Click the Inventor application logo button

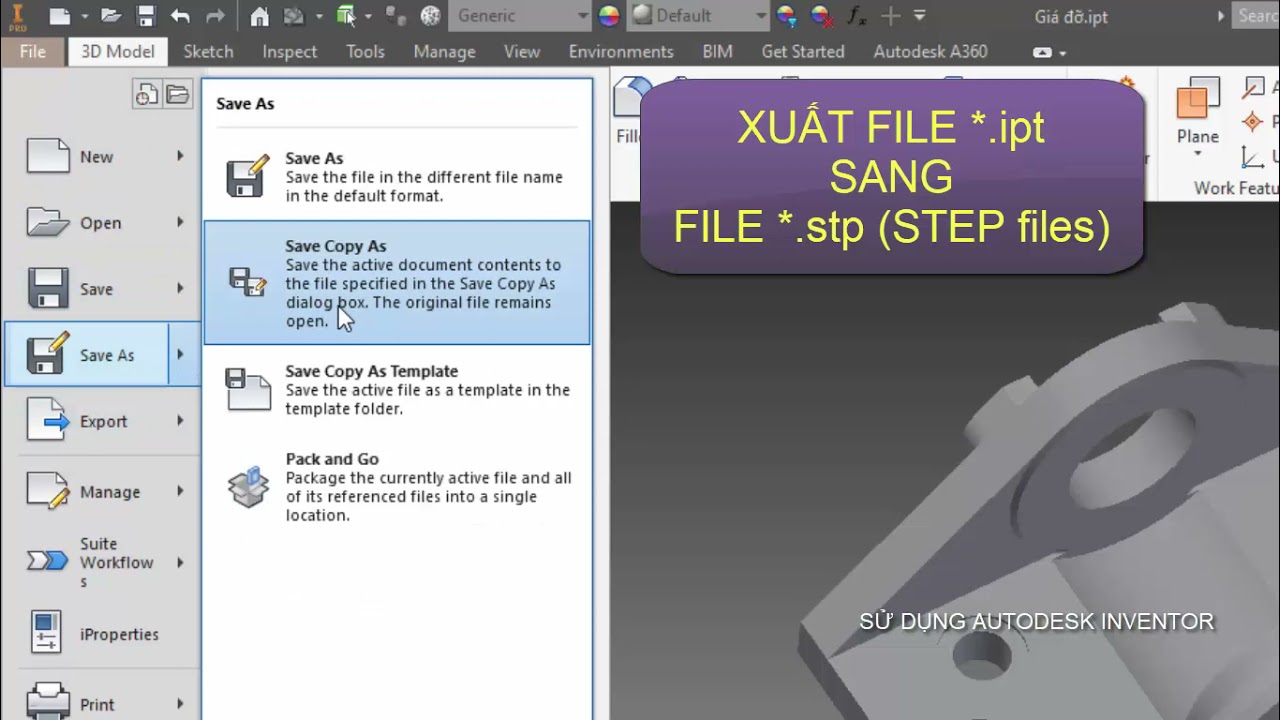click(16, 16)
